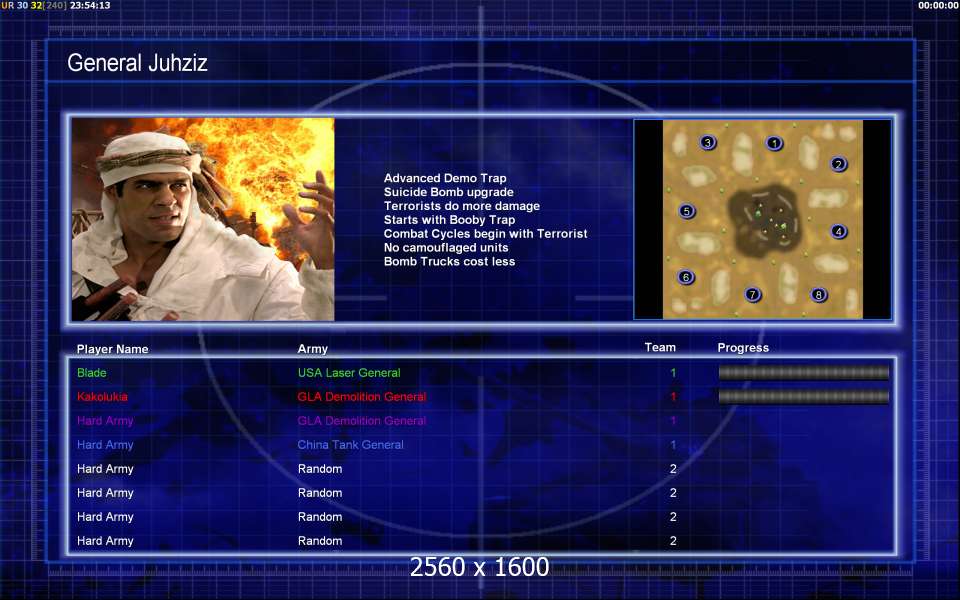Image resolution: width=960 pixels, height=600 pixels.
Task: Click start position marker 1 on minimap
Action: coord(774,143)
